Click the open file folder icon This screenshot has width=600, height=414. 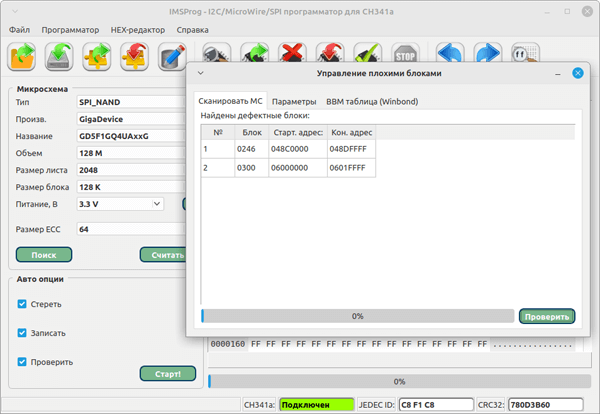[x=22, y=55]
